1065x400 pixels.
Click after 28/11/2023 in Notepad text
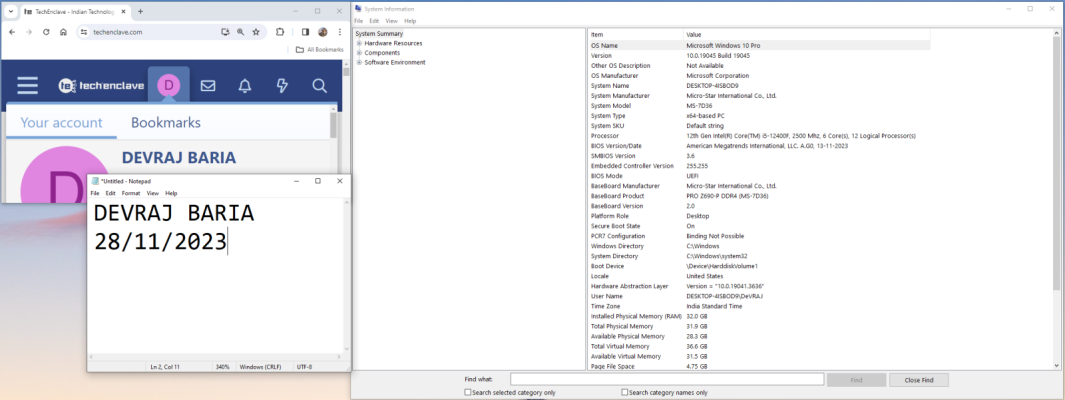228,241
